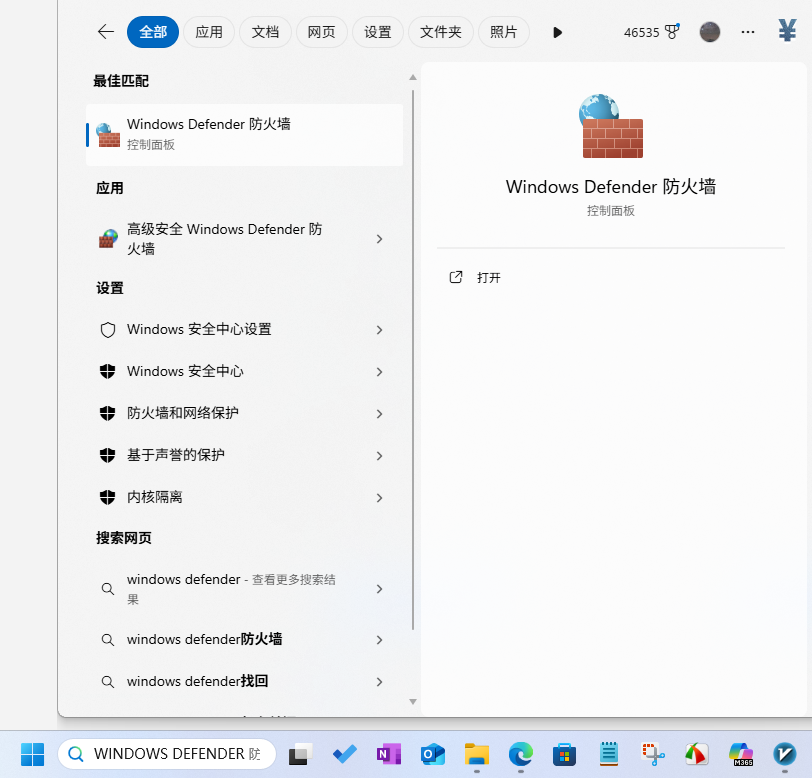Launch Outlook from the taskbar
Screen dimensions: 812x778
pos(432,754)
